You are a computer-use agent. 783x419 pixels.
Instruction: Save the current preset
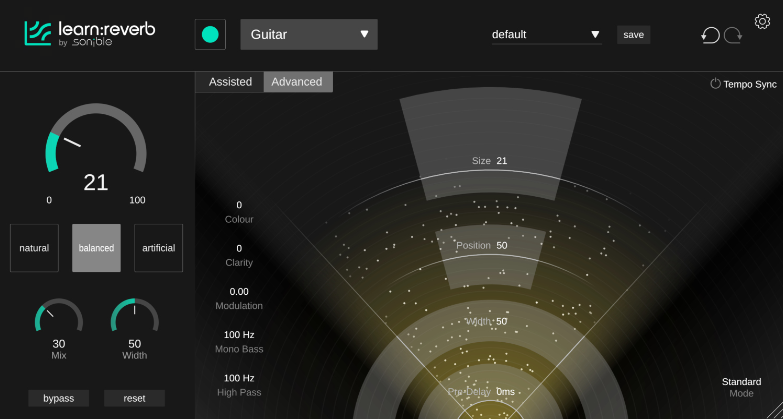(634, 35)
